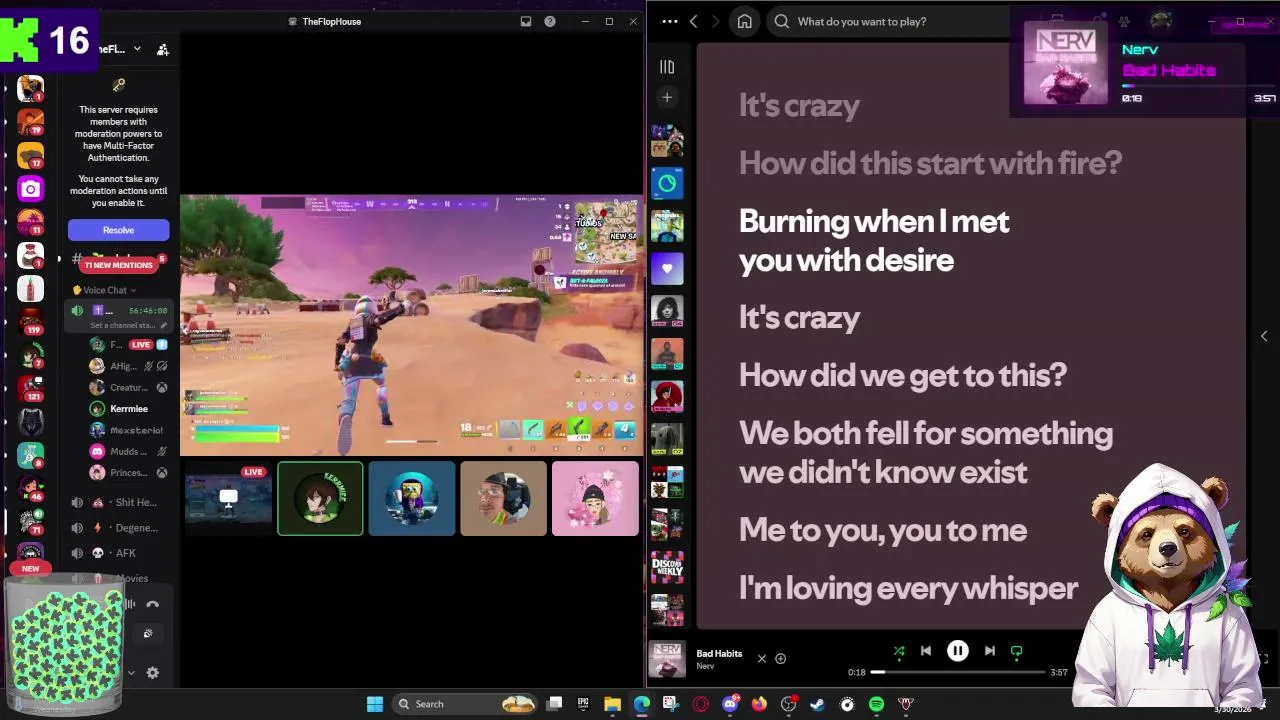This screenshot has height=720, width=1280.
Task: Open Discord from taskbar
Action: point(731,704)
